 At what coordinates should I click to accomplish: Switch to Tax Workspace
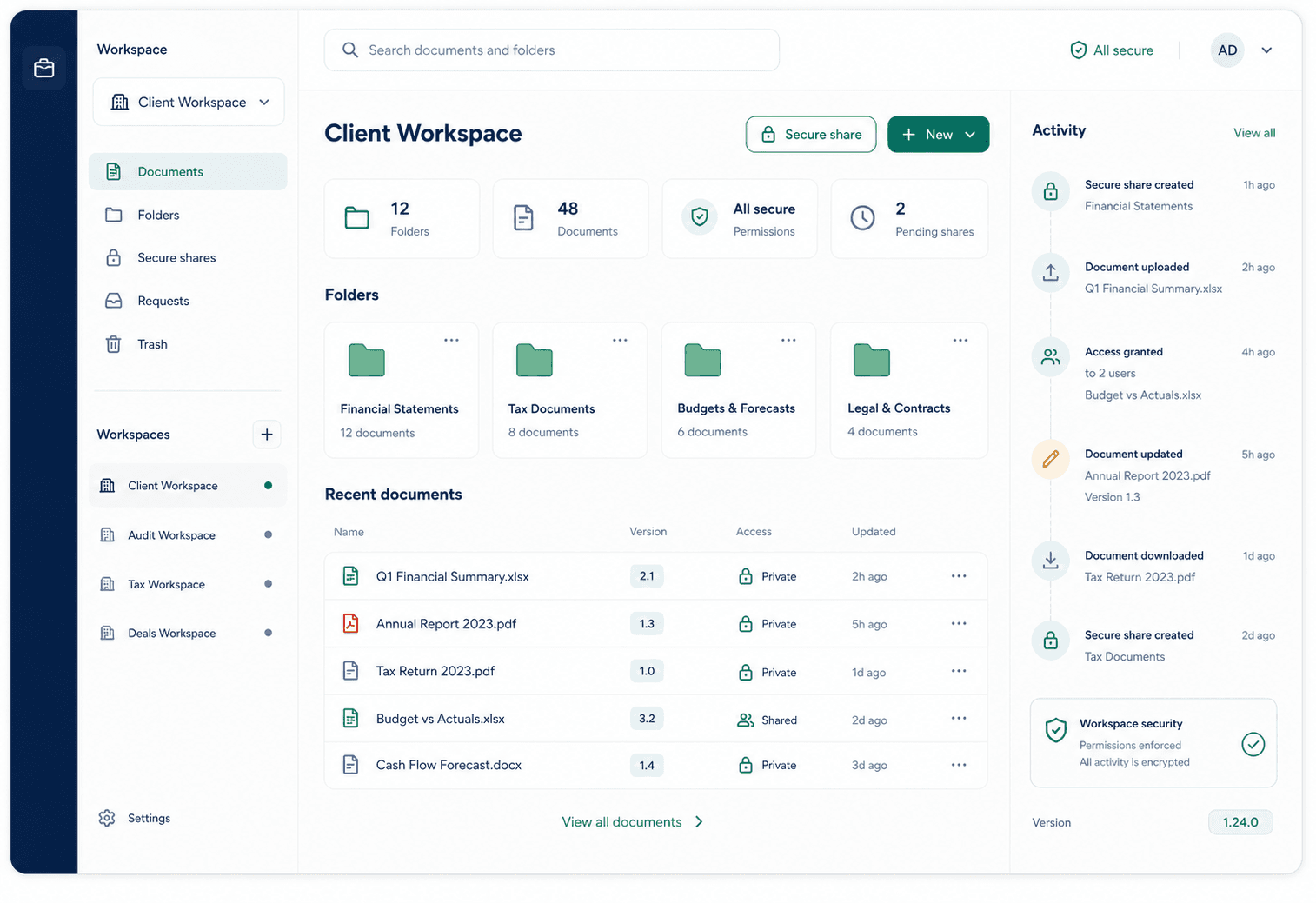188,584
